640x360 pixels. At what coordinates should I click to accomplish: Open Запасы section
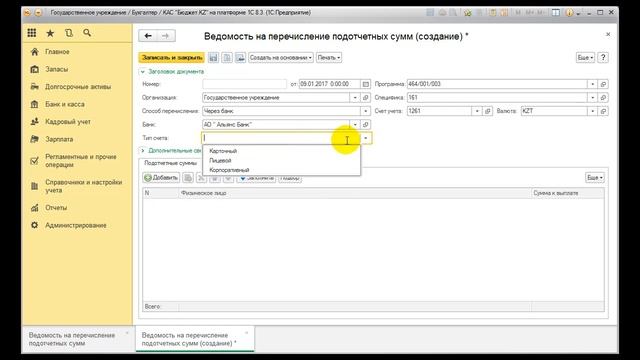pyautogui.click(x=56, y=69)
